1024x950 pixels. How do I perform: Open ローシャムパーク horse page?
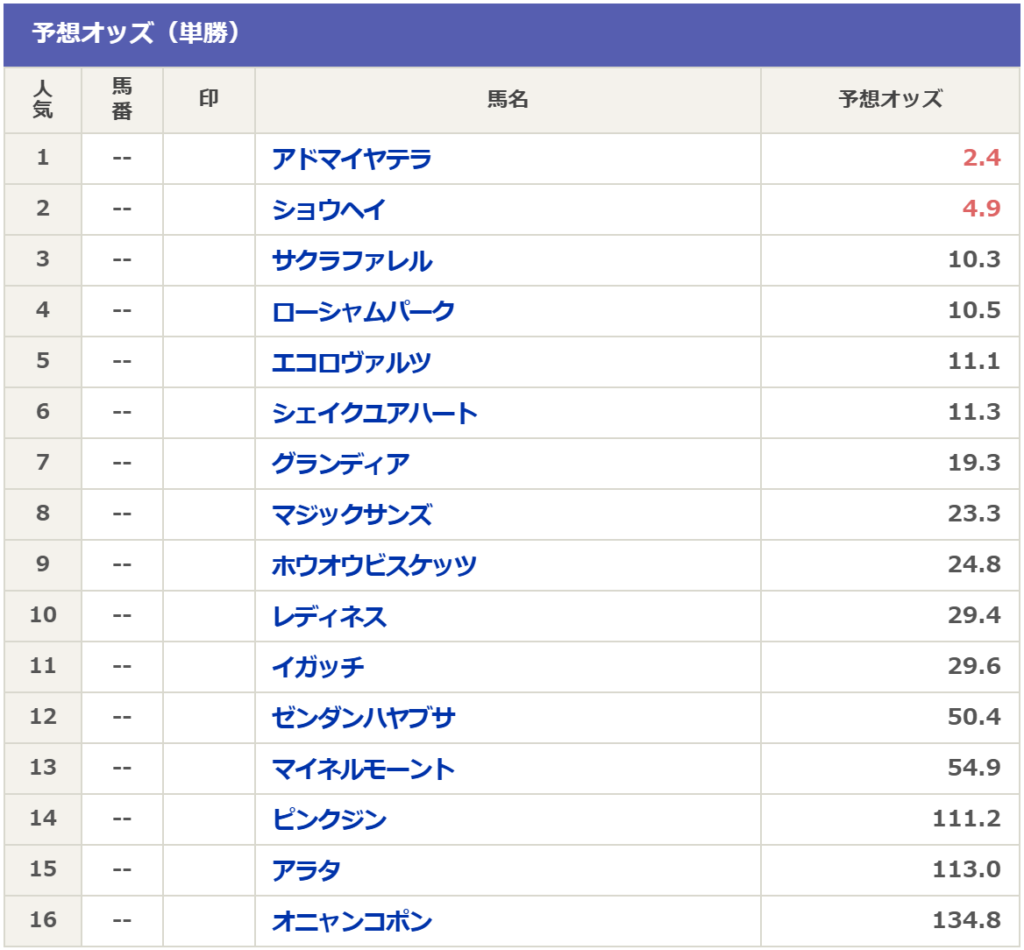362,311
